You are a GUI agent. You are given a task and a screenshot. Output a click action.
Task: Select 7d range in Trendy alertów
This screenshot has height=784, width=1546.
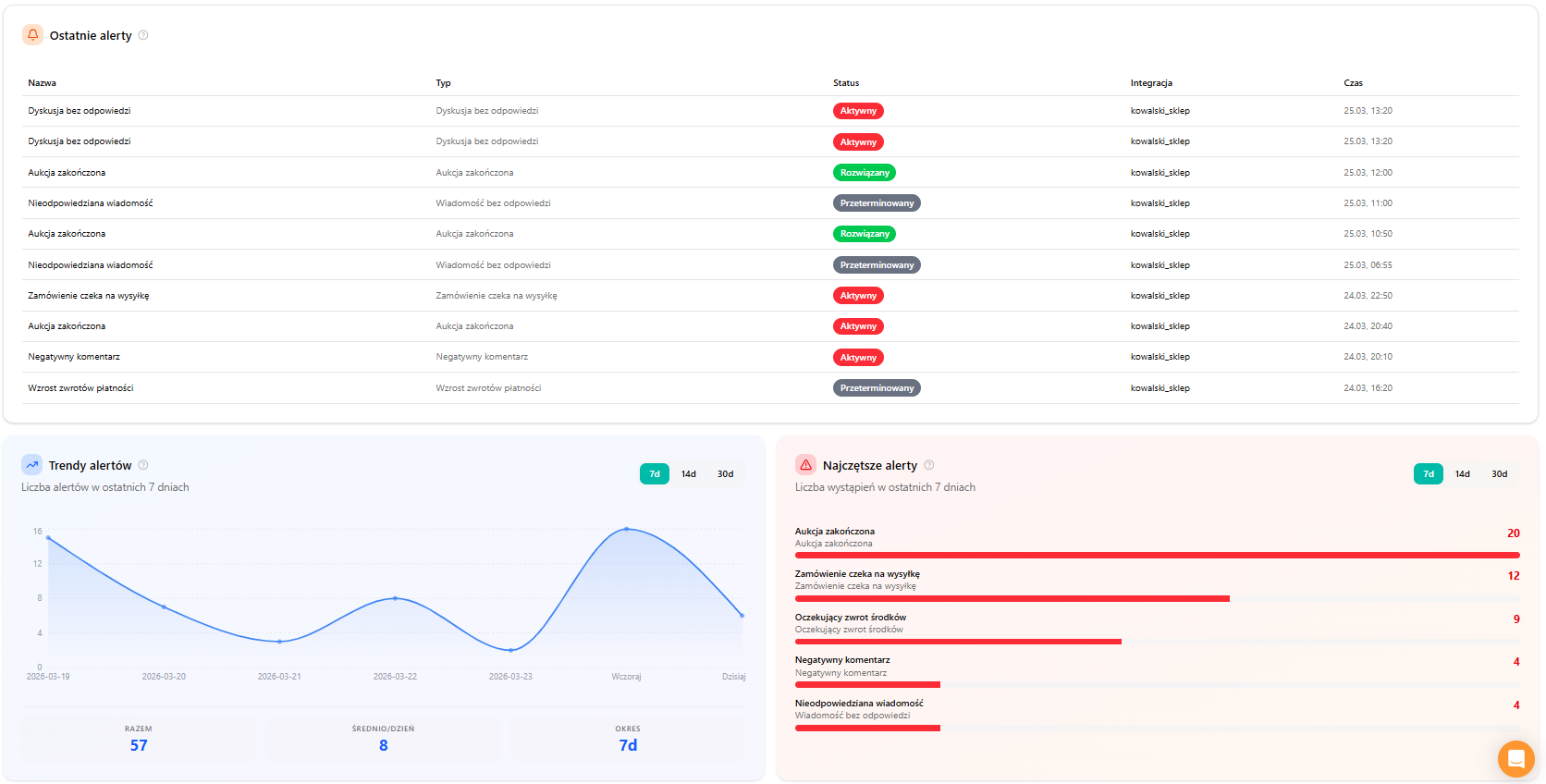point(655,474)
